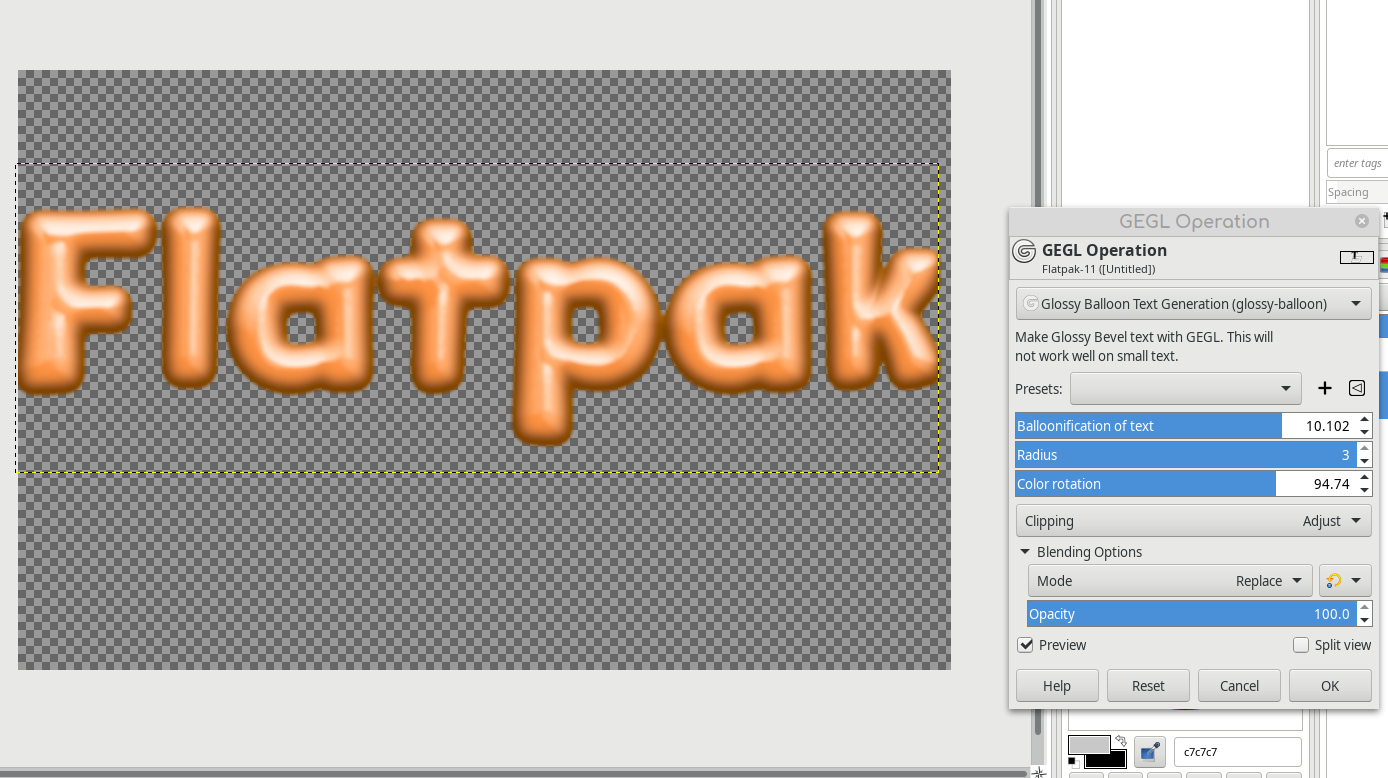Click the Spacing slider in brushes panel
The height and width of the screenshot is (778, 1388).
point(1358,192)
